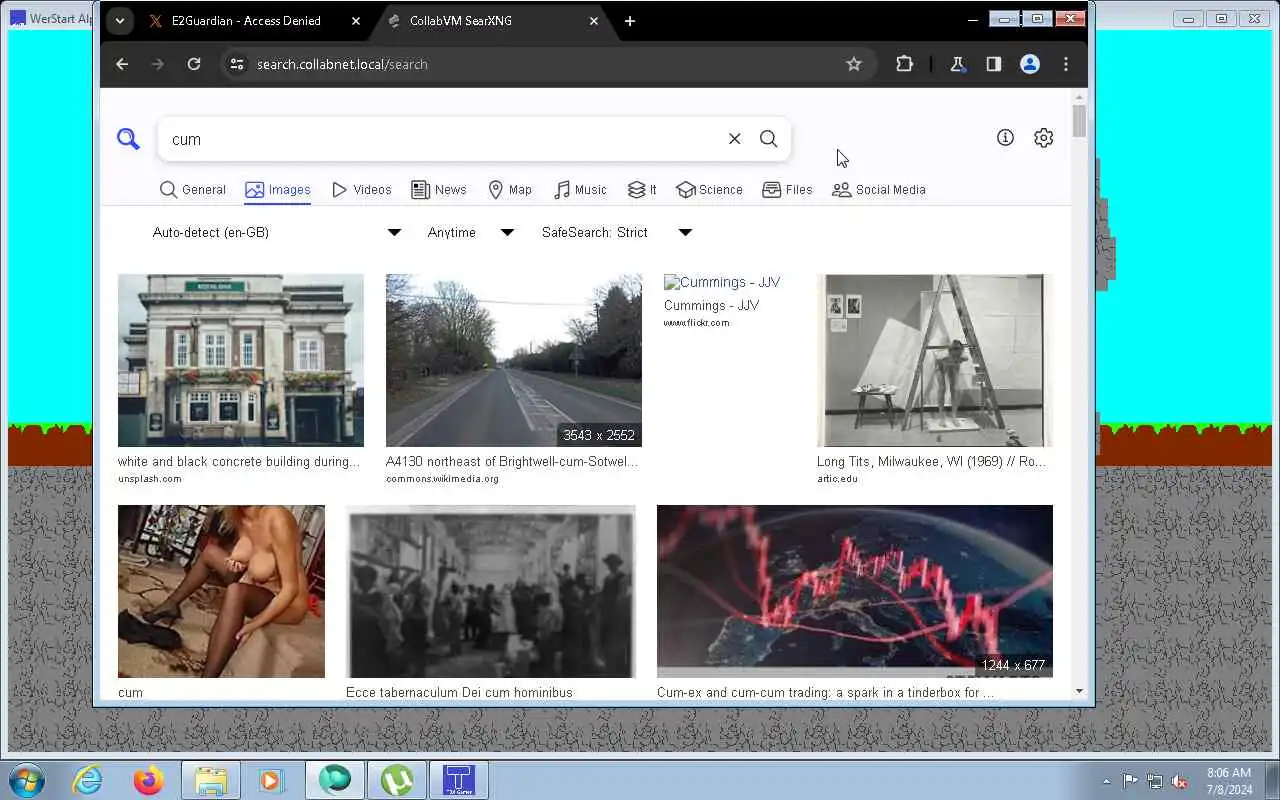This screenshot has width=1280, height=800.
Task: Open Action Center flag in tray
Action: pyautogui.click(x=1130, y=781)
